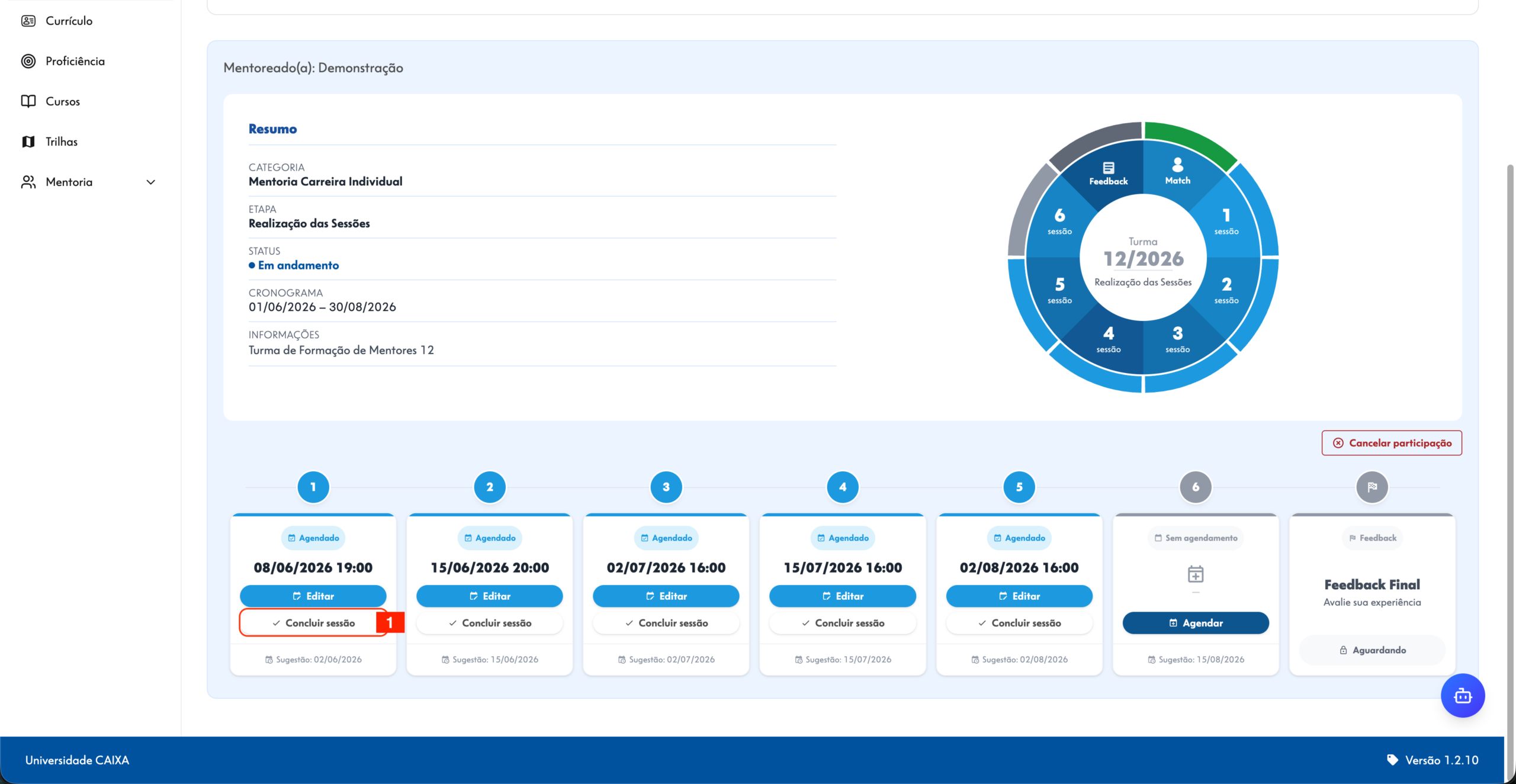
Task: Click Concluir sessão for 02/08/2026 session
Action: (1019, 623)
